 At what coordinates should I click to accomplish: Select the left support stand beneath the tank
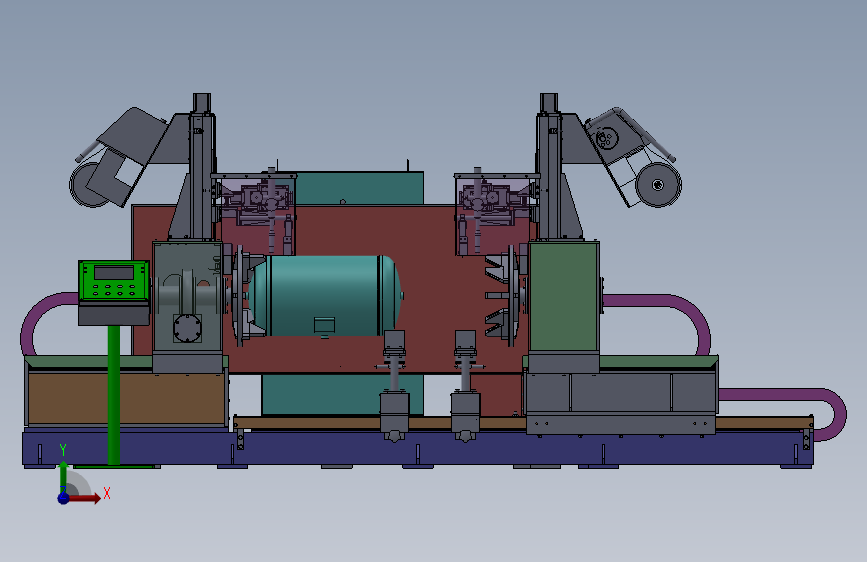pyautogui.click(x=394, y=386)
